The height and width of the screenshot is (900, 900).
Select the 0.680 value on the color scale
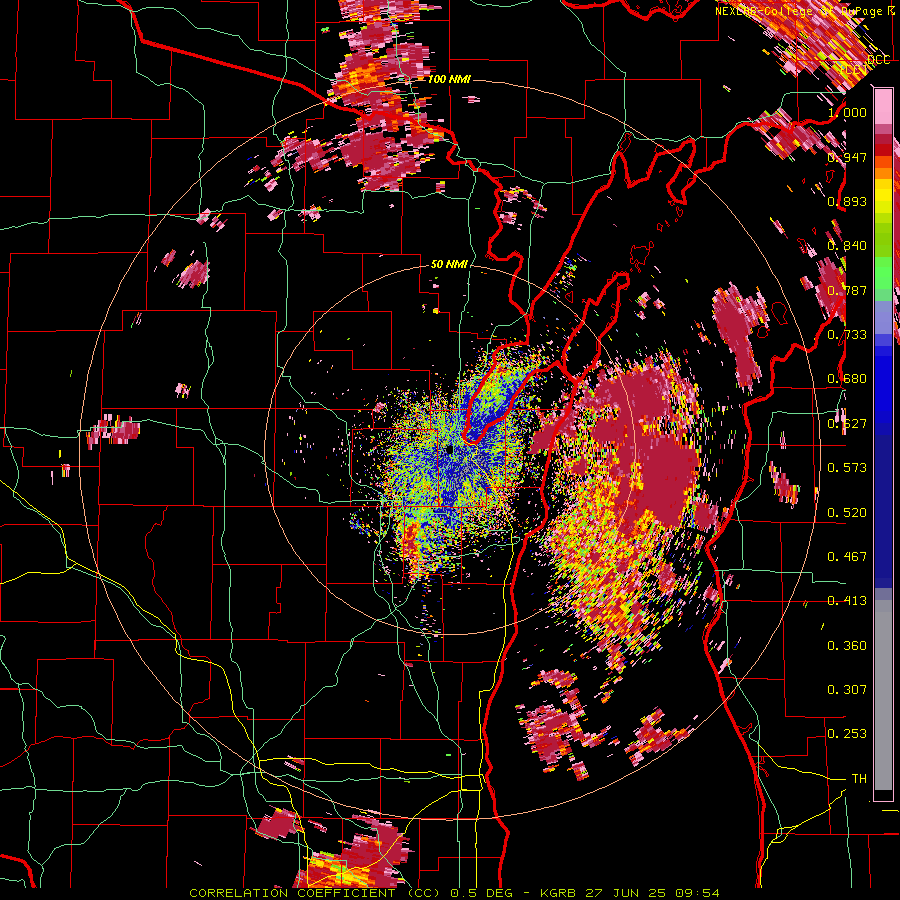coord(847,379)
